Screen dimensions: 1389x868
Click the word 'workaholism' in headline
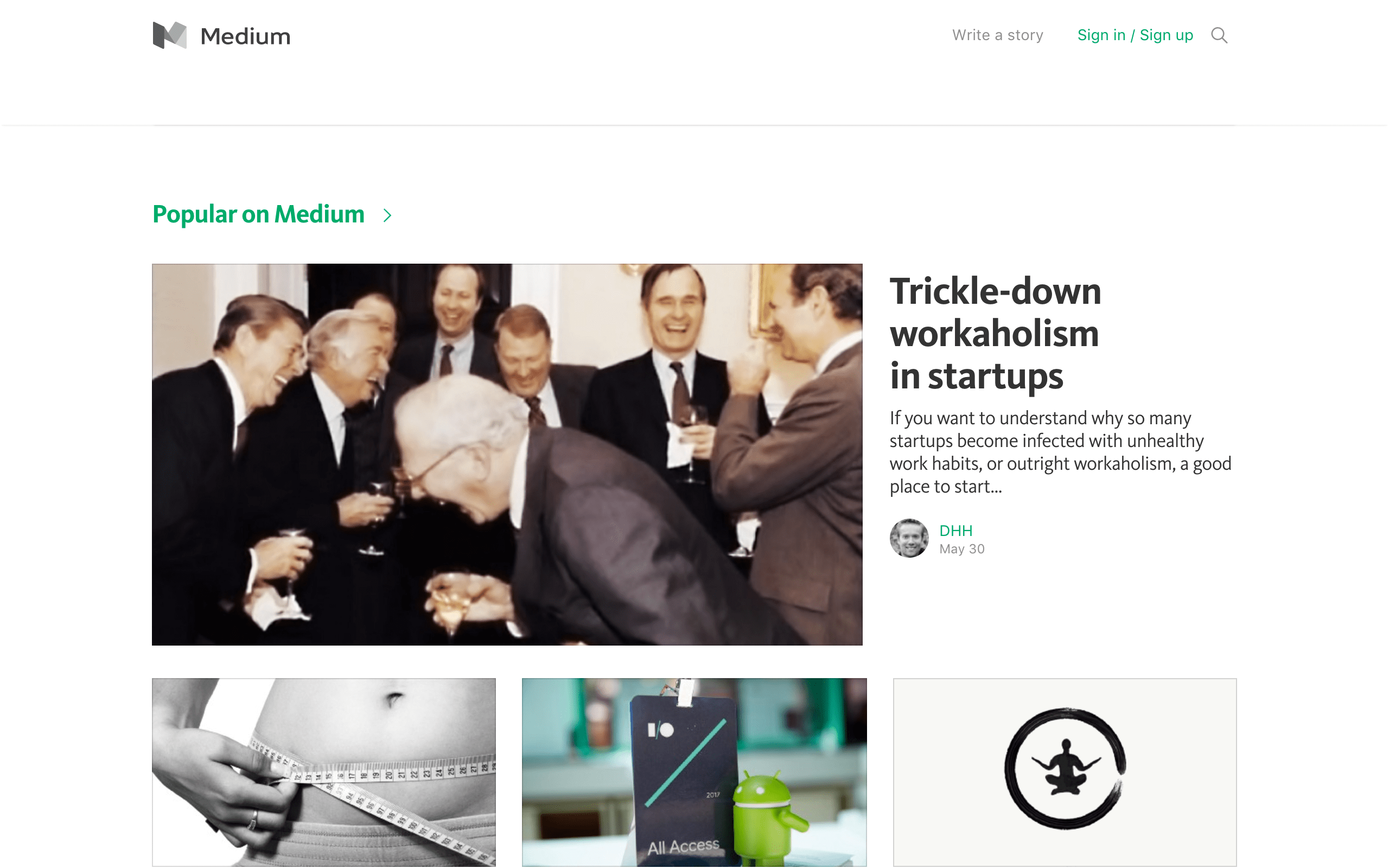(994, 334)
